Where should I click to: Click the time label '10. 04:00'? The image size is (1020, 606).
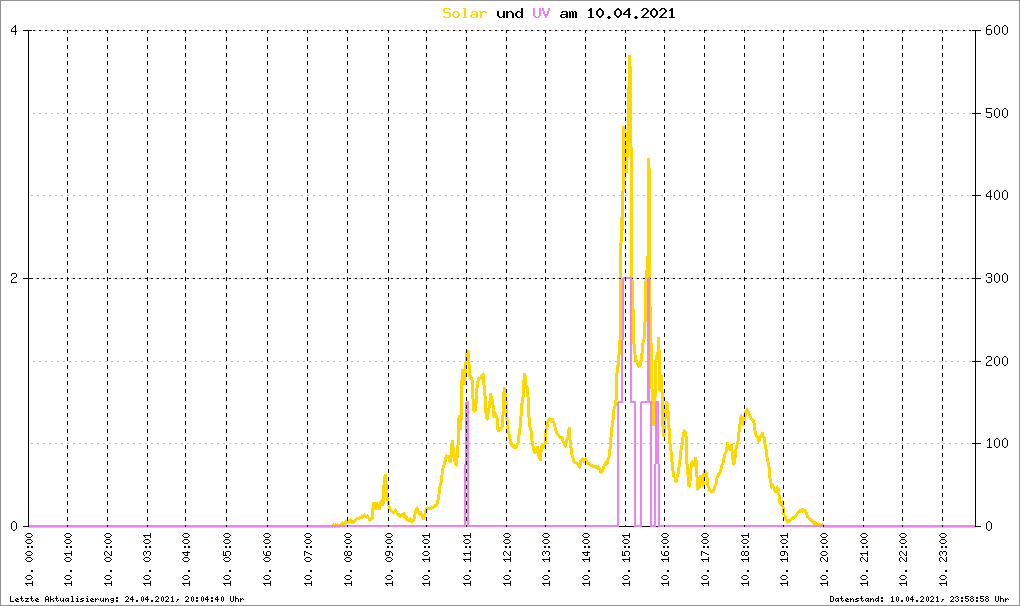tap(187, 560)
